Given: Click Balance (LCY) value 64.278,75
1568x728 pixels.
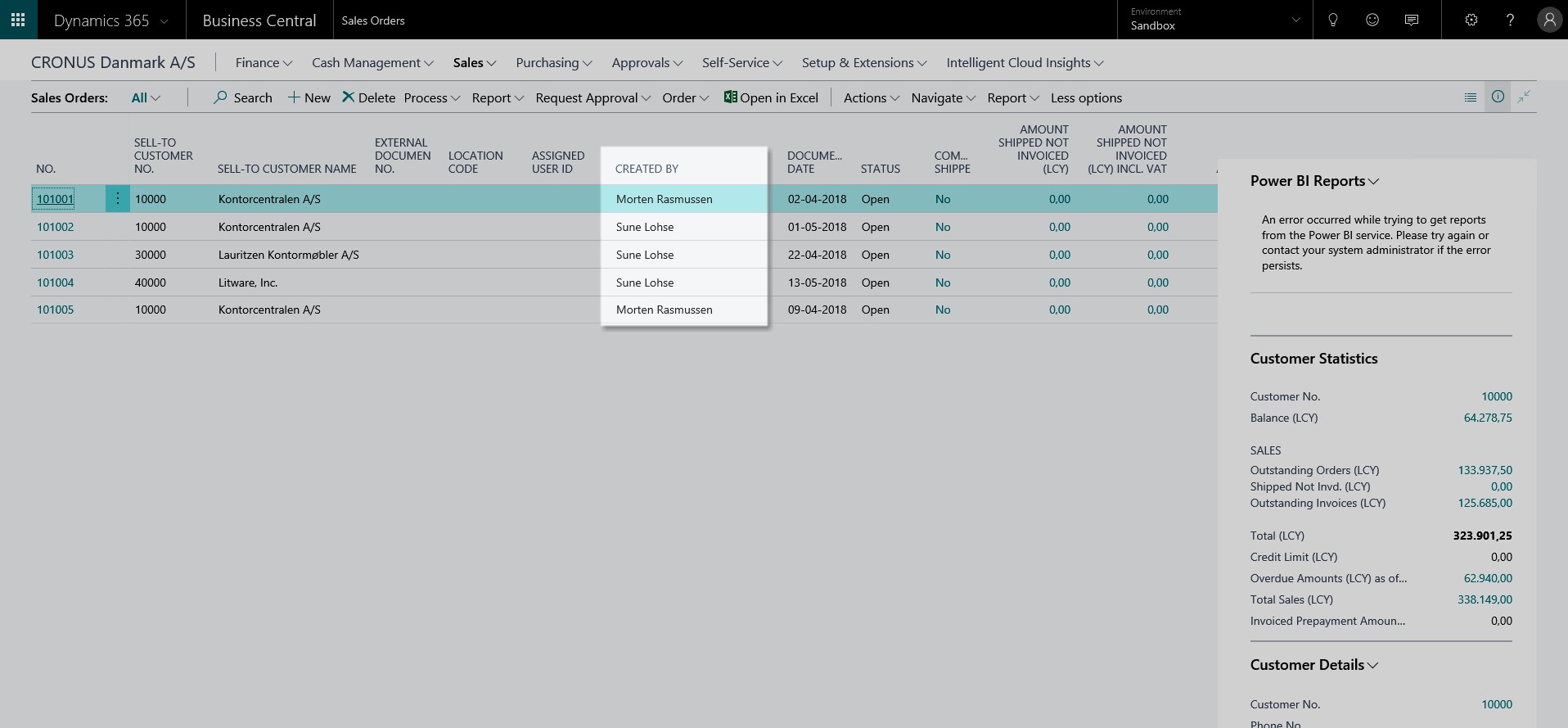Looking at the screenshot, I should [1488, 418].
